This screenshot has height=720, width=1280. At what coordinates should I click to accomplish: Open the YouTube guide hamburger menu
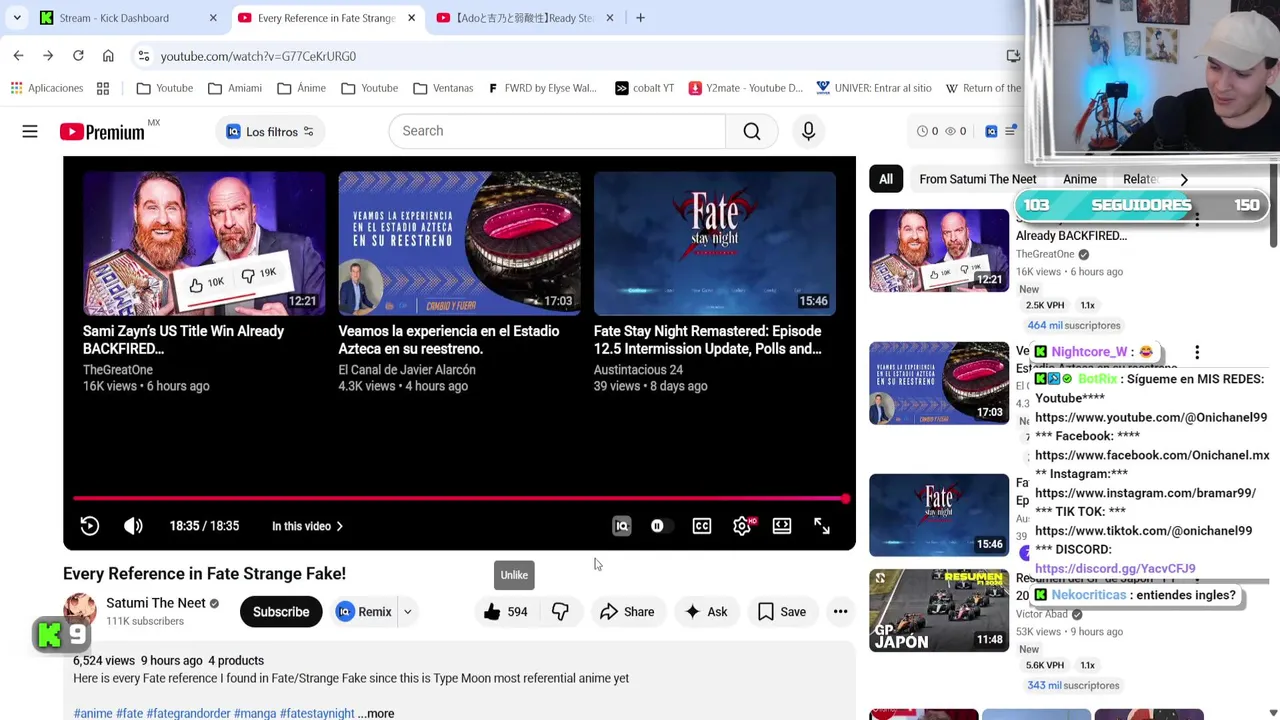coord(30,131)
